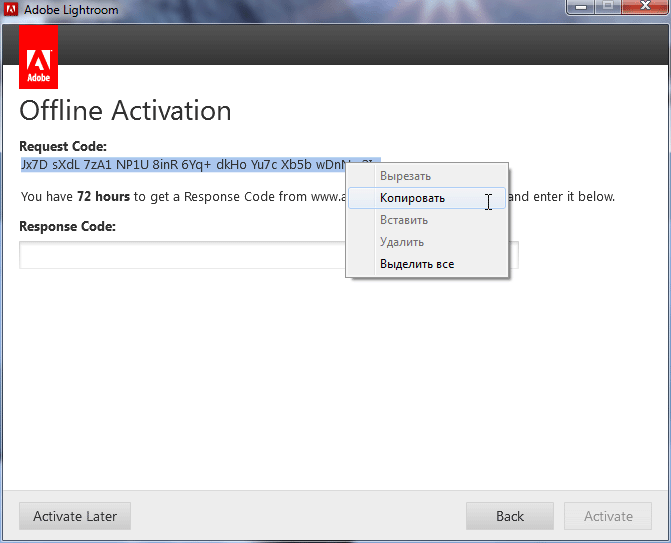Screen dimensions: 671x543
Task: Choose Удалить in the context menu
Action: click(427, 242)
